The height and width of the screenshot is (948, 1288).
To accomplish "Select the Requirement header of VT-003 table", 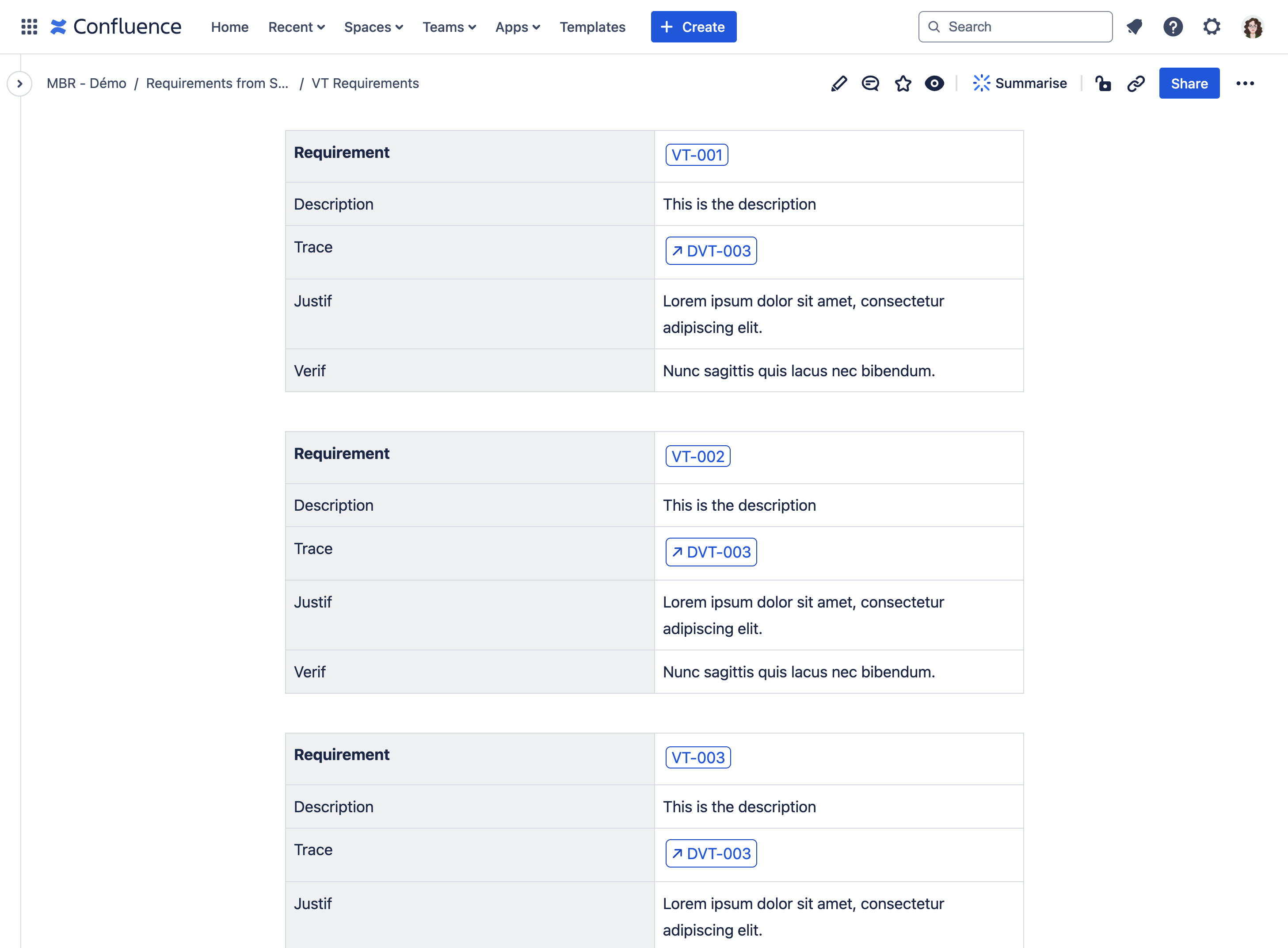I will tap(341, 755).
